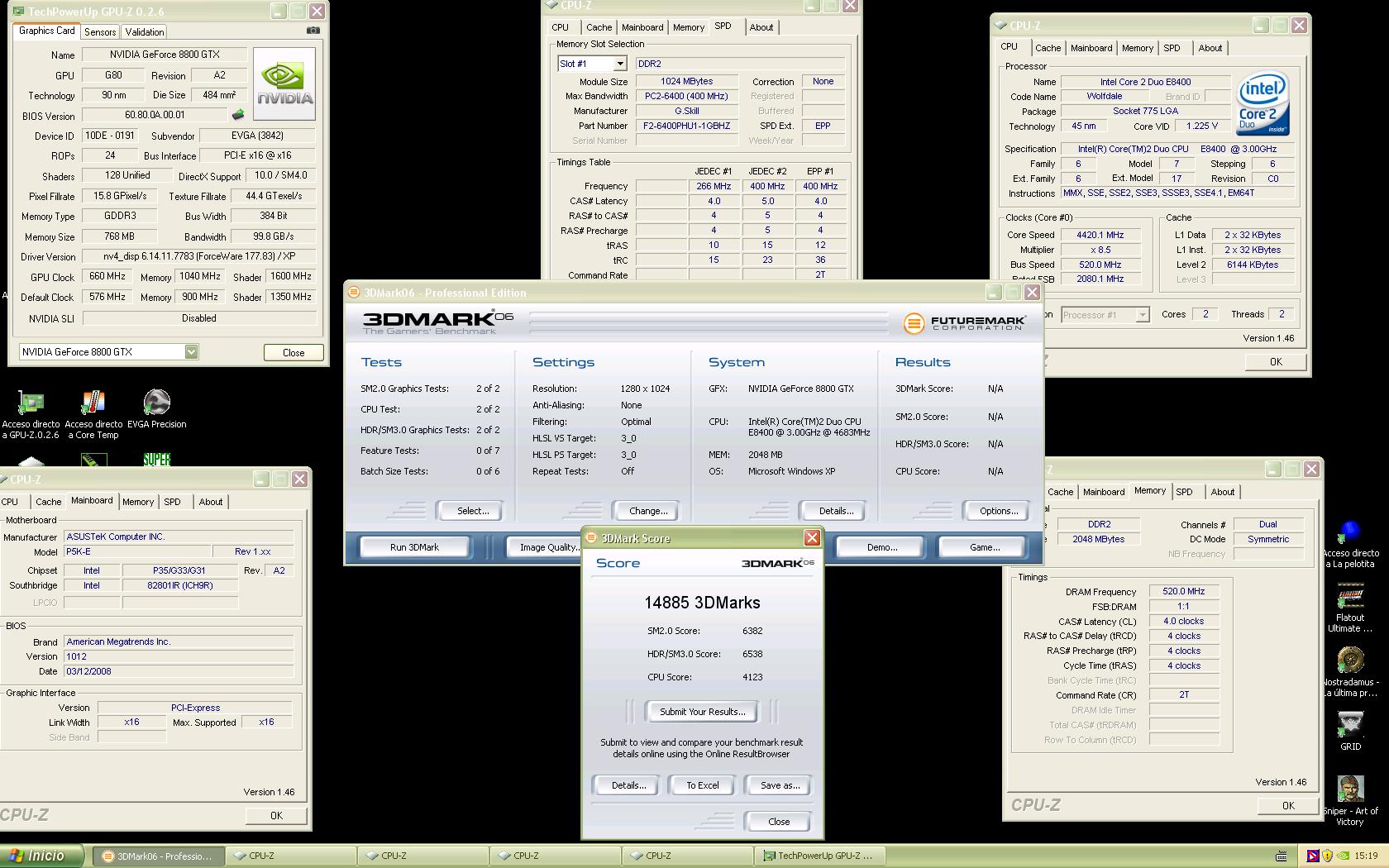Switch to 3DMark06 taskbar button
Image resolution: width=1389 pixels, height=868 pixels.
coord(157,856)
